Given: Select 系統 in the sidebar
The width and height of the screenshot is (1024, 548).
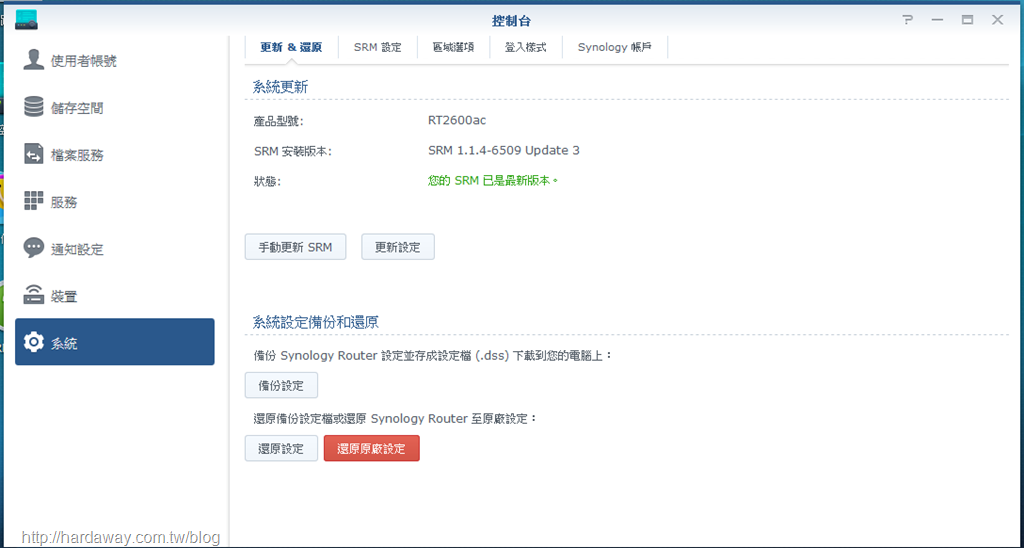Looking at the screenshot, I should pos(115,342).
